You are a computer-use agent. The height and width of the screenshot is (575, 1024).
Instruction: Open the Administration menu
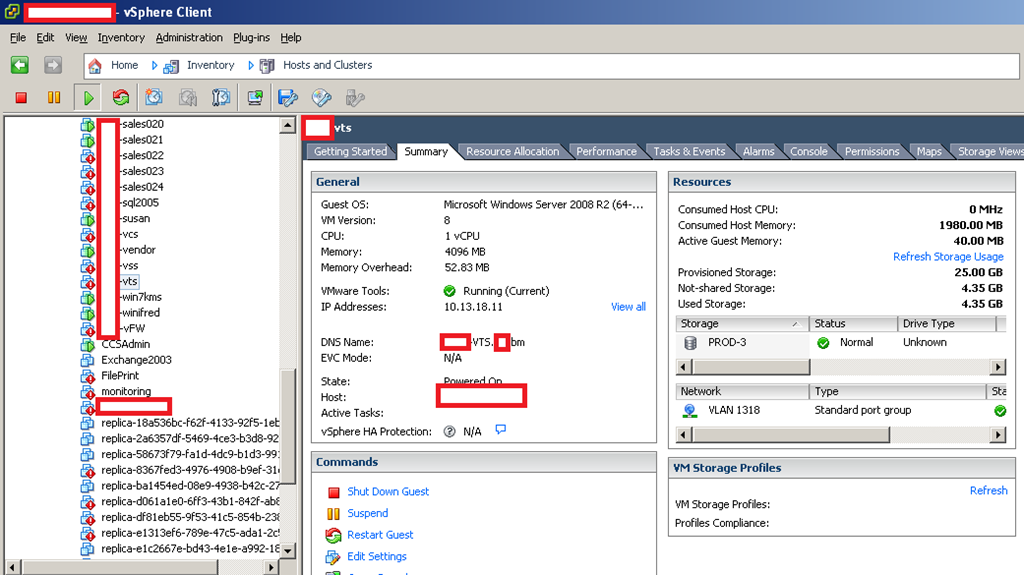tap(189, 38)
